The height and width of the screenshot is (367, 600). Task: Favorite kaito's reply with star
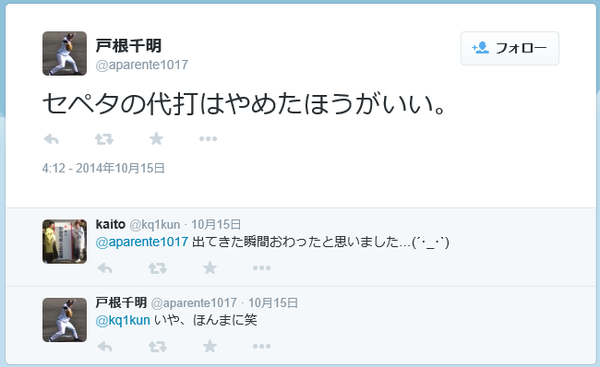pos(210,268)
